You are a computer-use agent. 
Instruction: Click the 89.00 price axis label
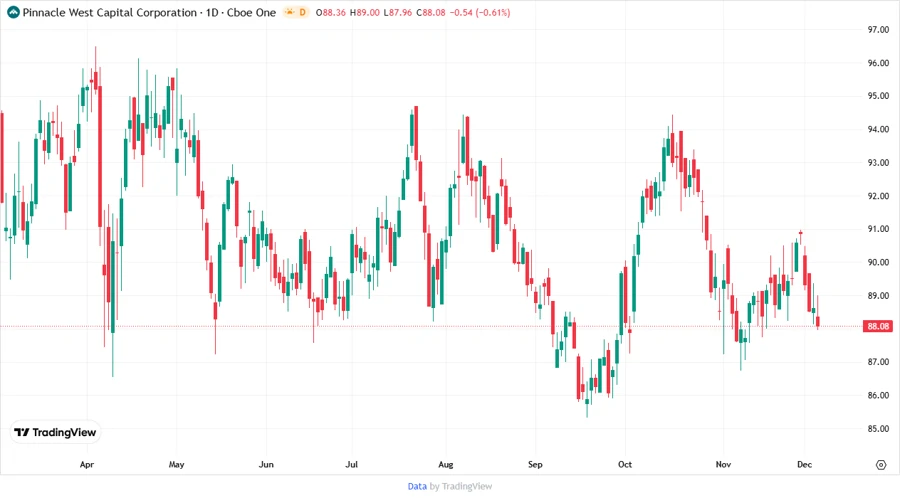click(878, 295)
